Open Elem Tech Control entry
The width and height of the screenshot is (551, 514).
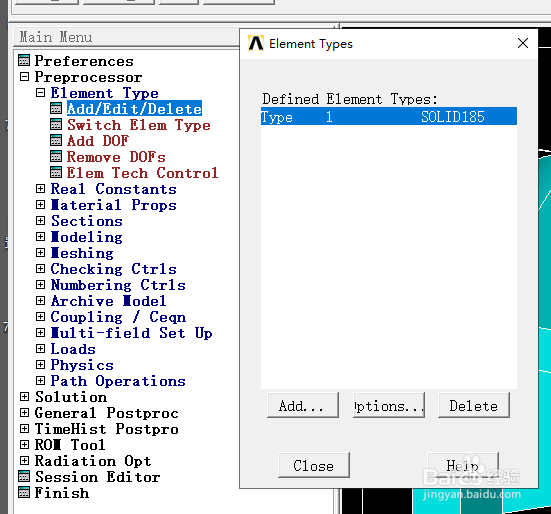(142, 173)
